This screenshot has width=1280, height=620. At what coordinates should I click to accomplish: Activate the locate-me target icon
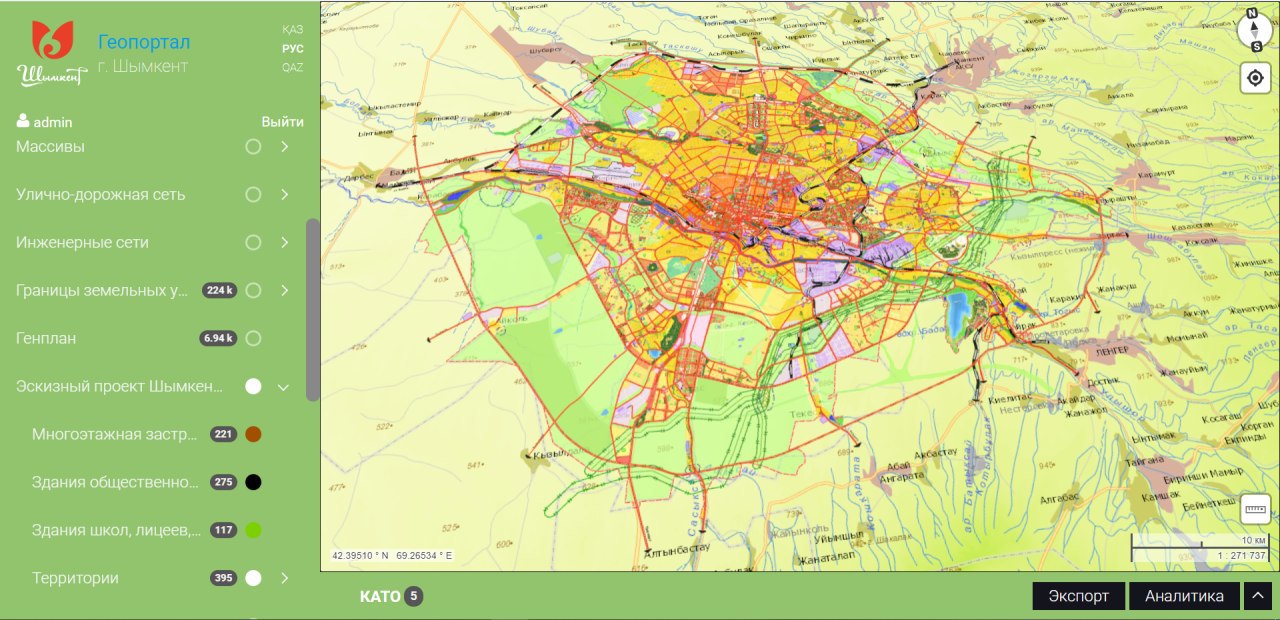1255,78
